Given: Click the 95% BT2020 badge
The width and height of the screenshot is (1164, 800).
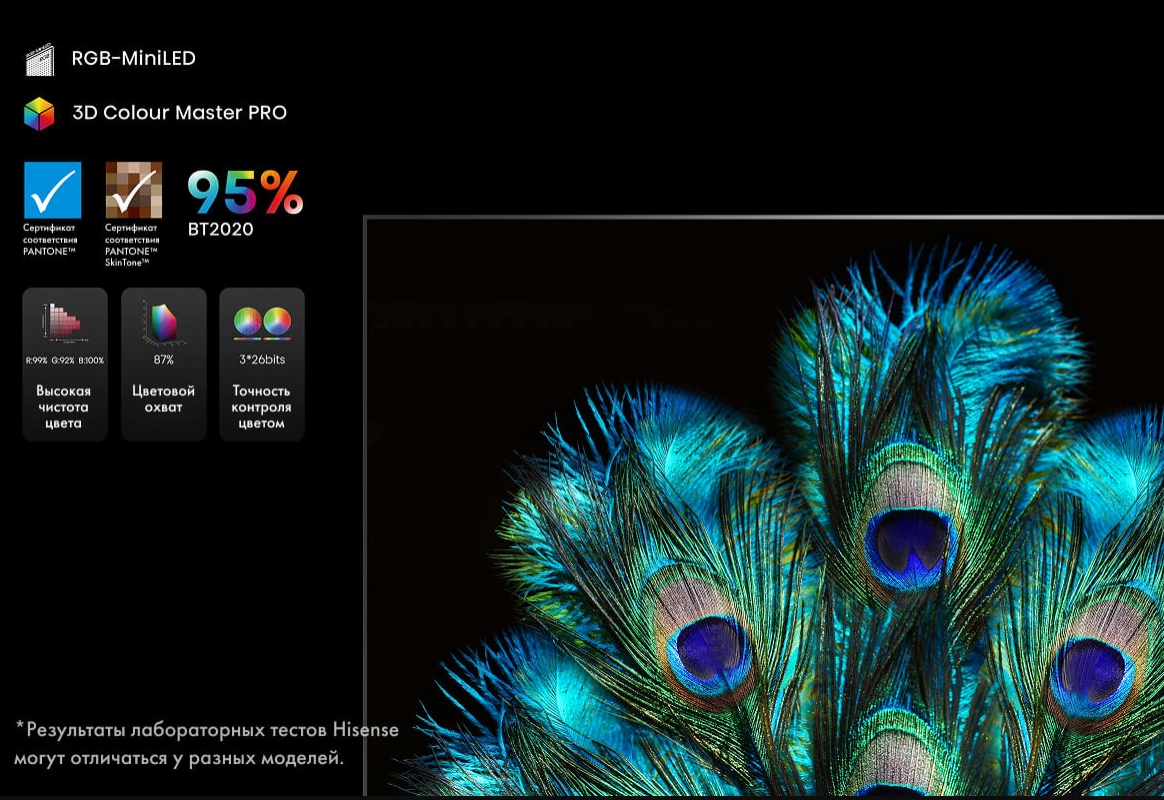Looking at the screenshot, I should 245,203.
